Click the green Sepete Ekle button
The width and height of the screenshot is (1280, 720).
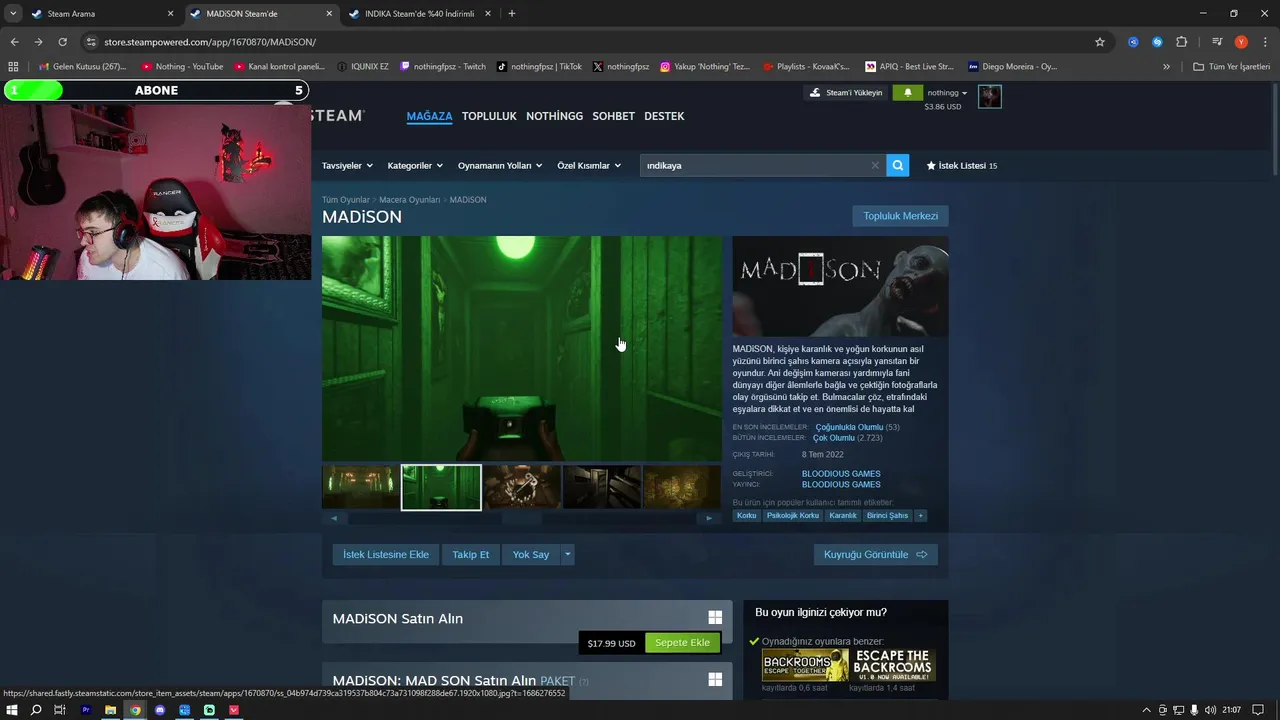pos(682,643)
